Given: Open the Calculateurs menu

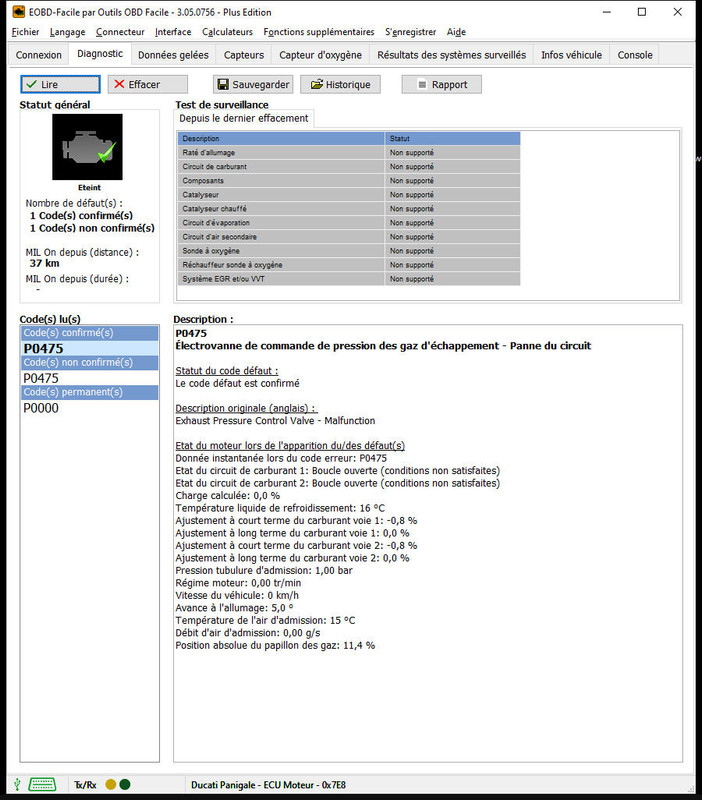Looking at the screenshot, I should pos(227,32).
